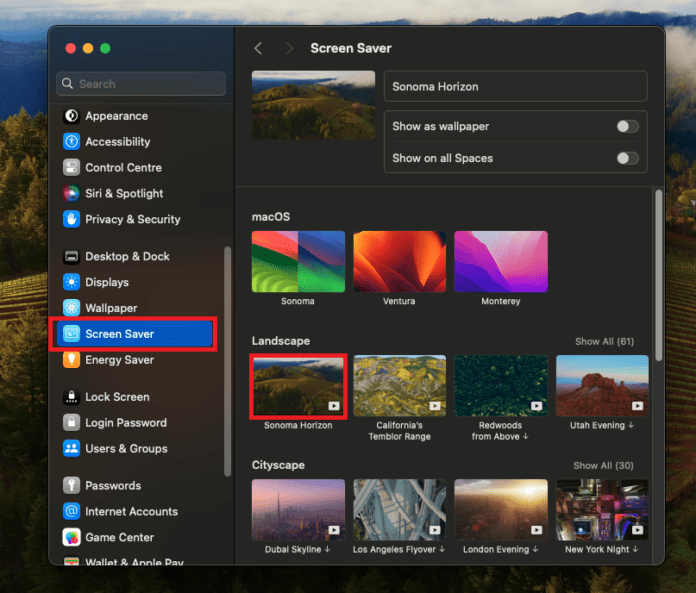Enable the Show as wallpaper switch

[627, 126]
